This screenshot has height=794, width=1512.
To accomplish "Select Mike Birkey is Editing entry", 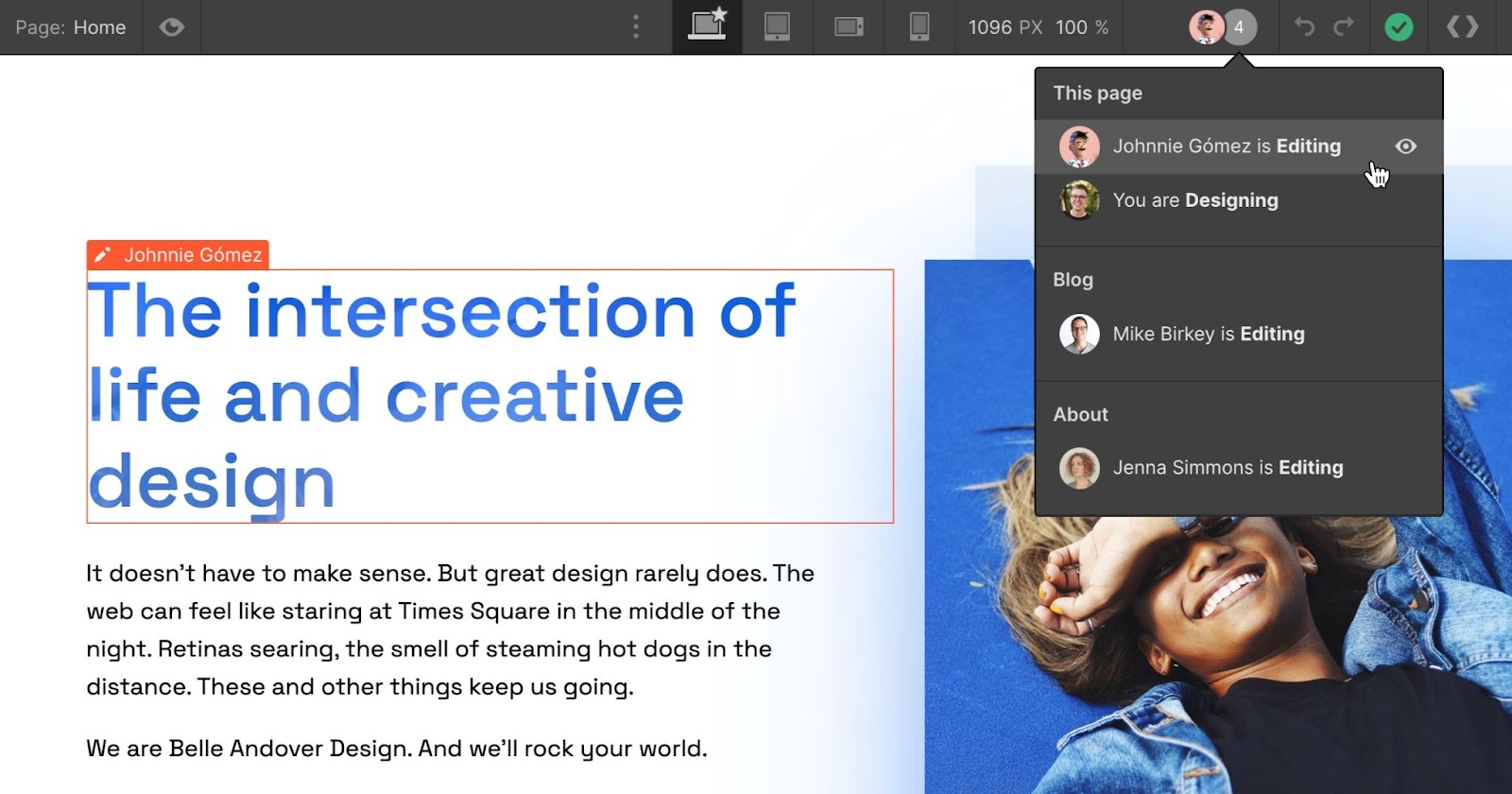I will (x=1208, y=334).
